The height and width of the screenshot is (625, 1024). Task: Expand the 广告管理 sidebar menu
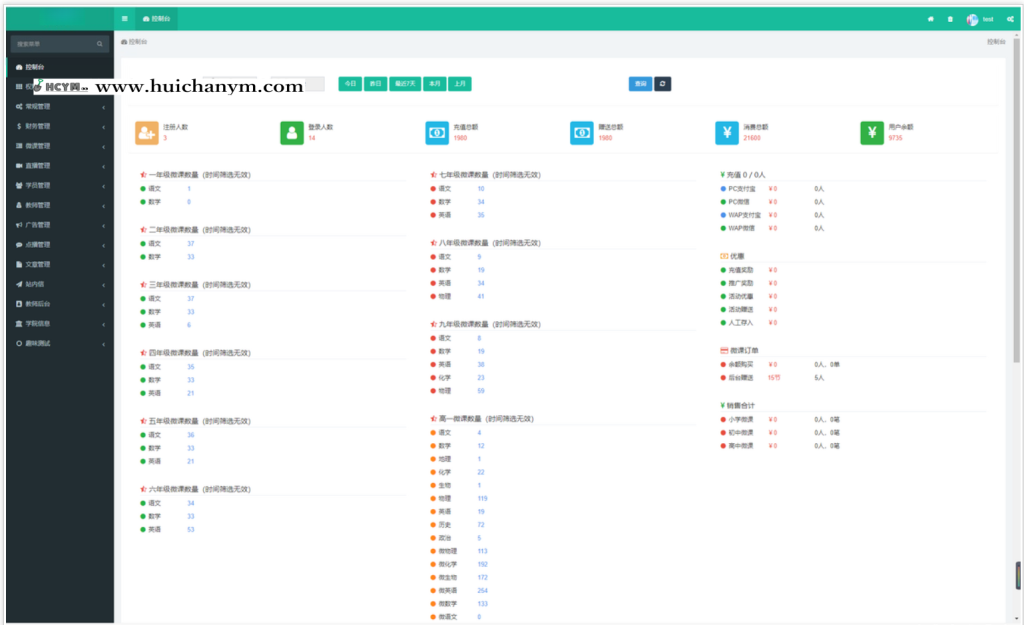pyautogui.click(x=60, y=225)
